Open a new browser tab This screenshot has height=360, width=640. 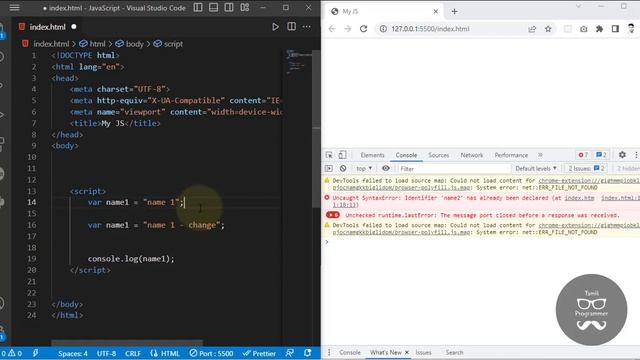click(454, 11)
